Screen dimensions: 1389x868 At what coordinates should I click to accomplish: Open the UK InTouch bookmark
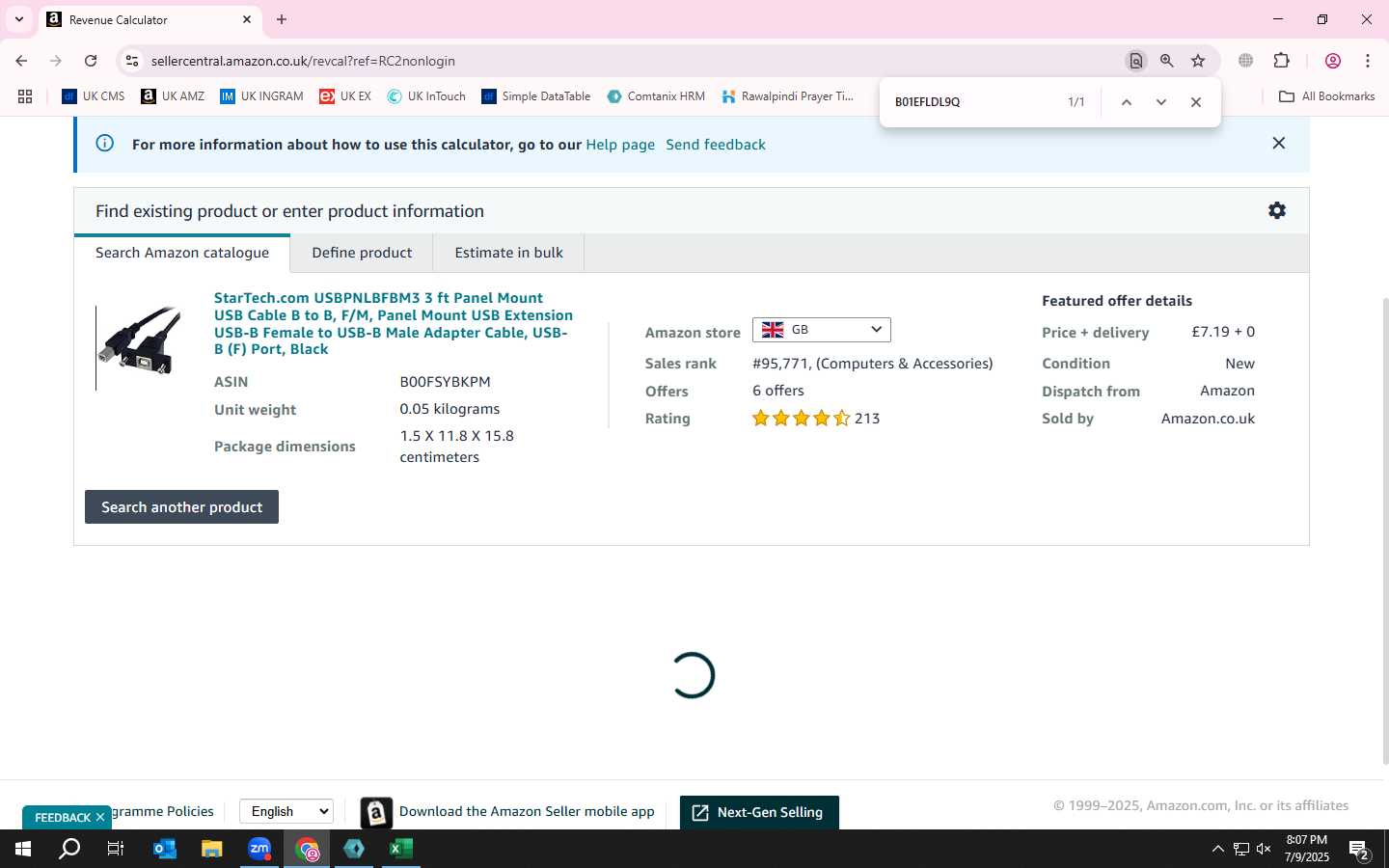(426, 96)
